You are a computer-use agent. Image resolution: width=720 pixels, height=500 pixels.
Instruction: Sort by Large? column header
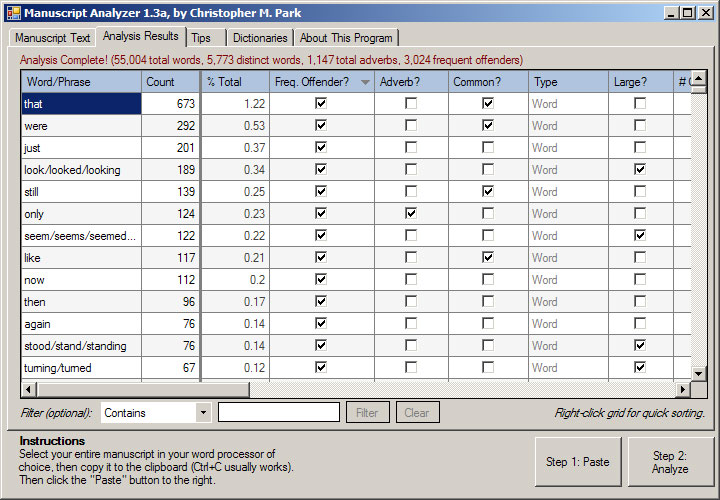point(641,82)
